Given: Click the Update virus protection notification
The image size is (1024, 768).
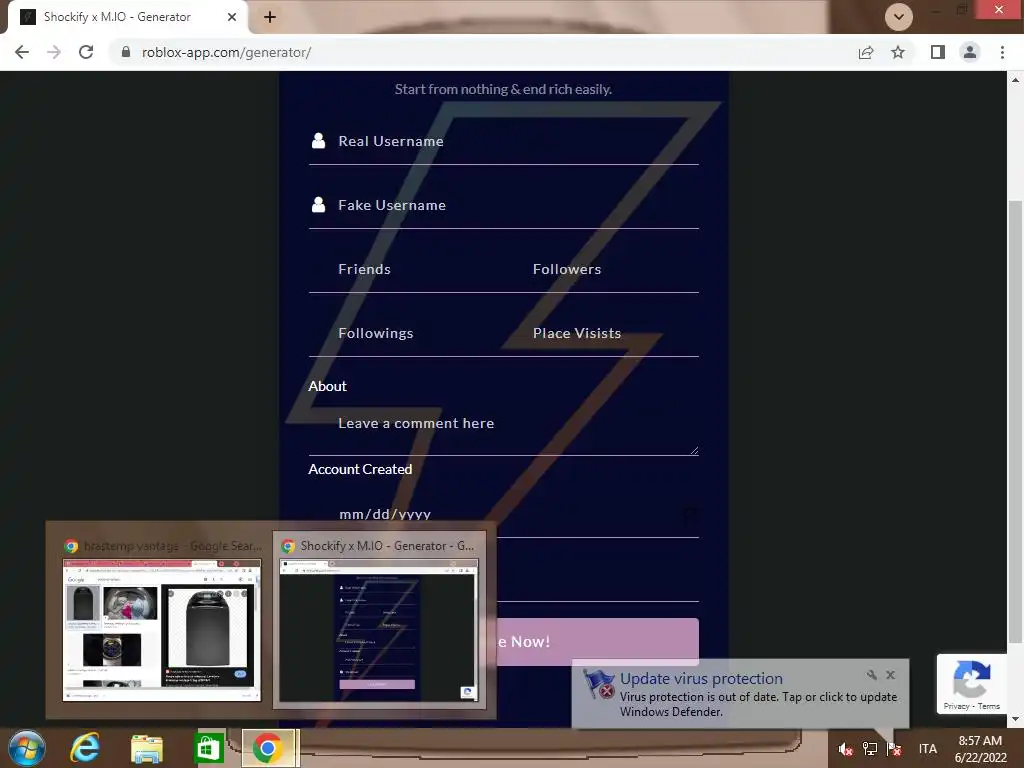Looking at the screenshot, I should click(740, 694).
